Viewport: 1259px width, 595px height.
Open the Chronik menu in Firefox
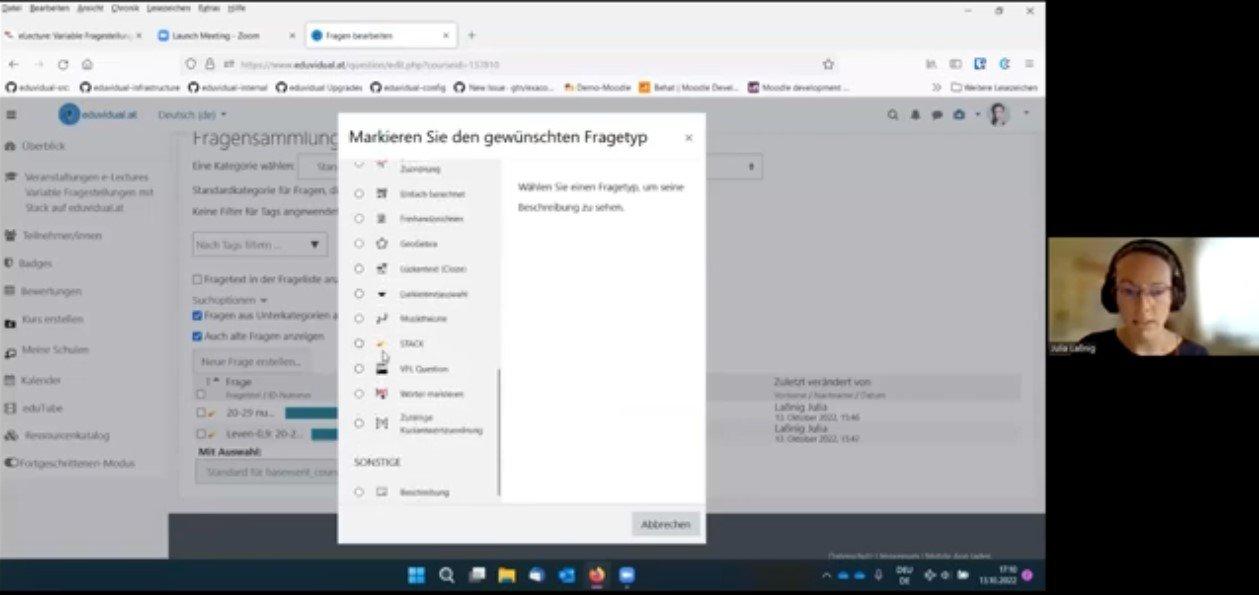(125, 7)
